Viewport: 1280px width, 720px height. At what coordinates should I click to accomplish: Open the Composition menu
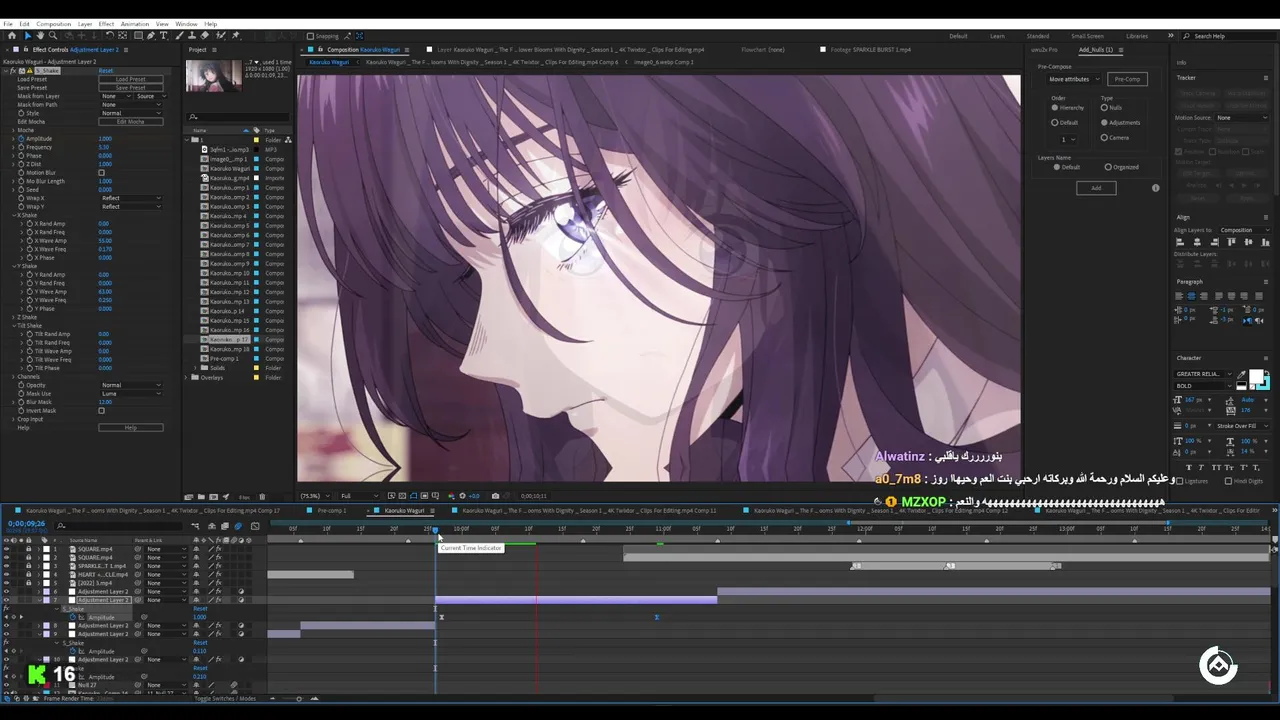click(54, 24)
